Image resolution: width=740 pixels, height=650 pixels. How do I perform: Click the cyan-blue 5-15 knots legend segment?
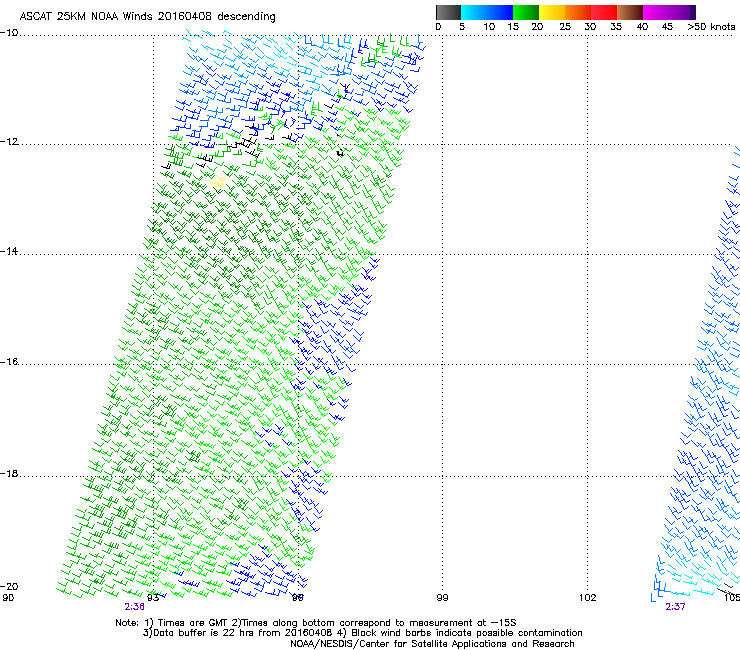tap(487, 12)
